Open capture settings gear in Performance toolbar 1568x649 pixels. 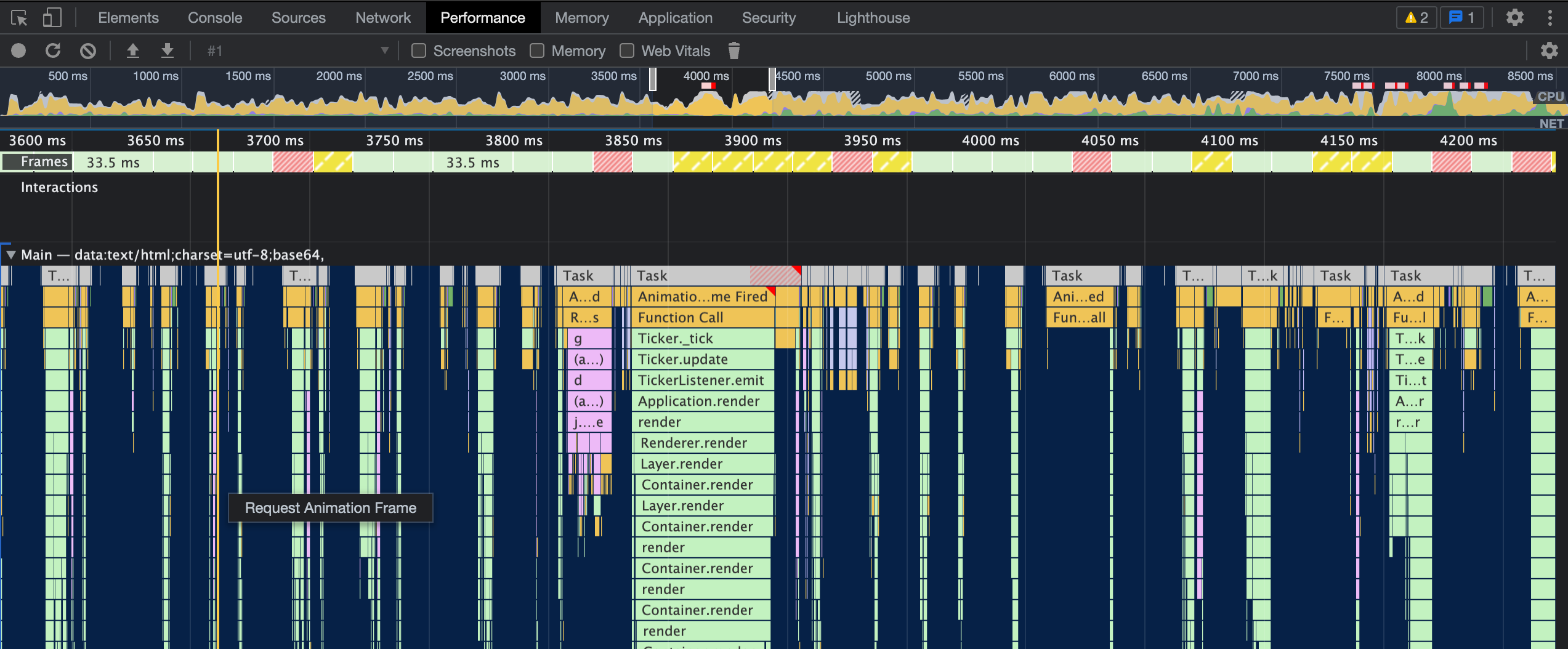click(1548, 50)
